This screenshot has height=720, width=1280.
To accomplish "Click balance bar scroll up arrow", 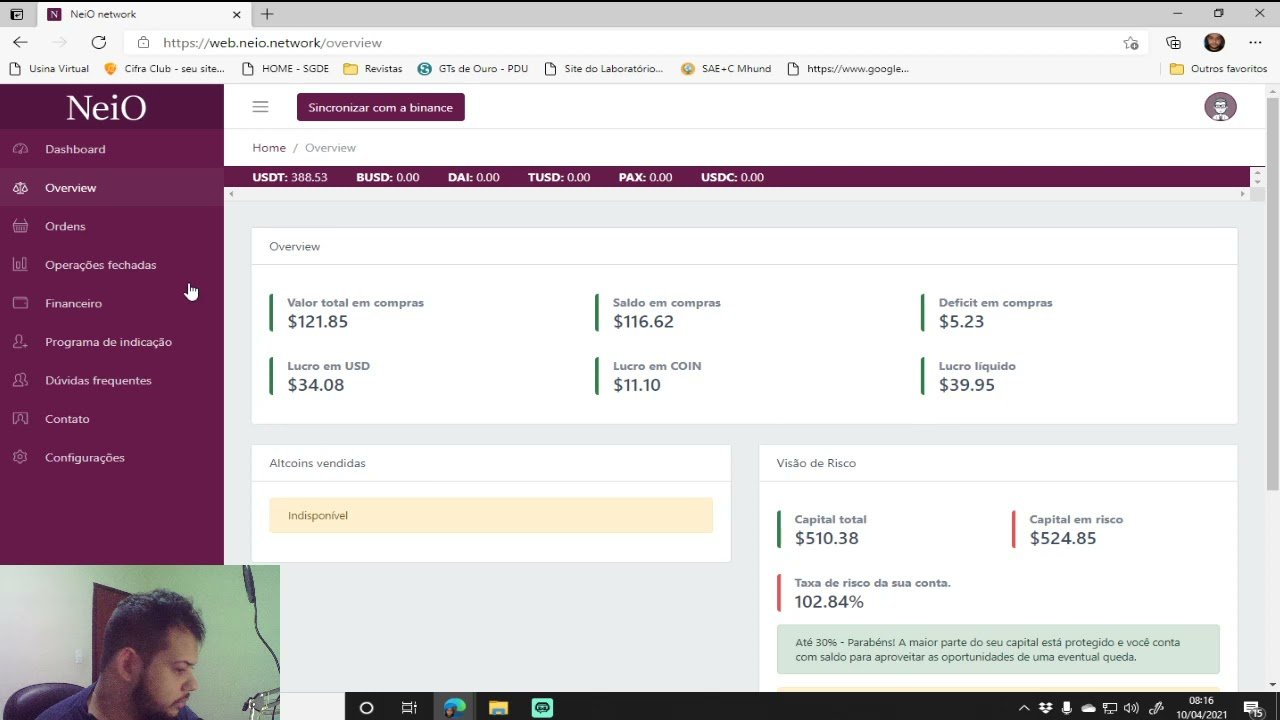I will coord(1257,173).
